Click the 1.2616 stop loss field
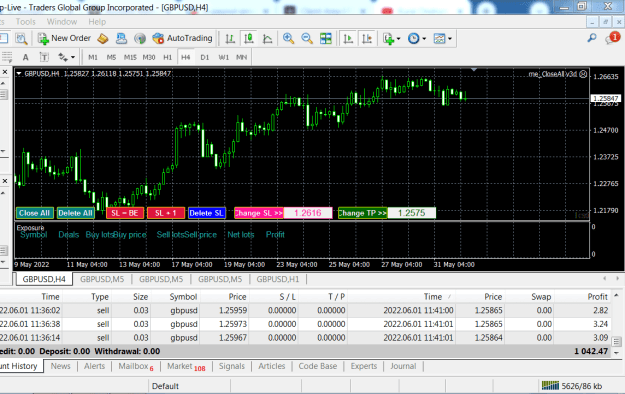625x394 pixels. coord(308,213)
